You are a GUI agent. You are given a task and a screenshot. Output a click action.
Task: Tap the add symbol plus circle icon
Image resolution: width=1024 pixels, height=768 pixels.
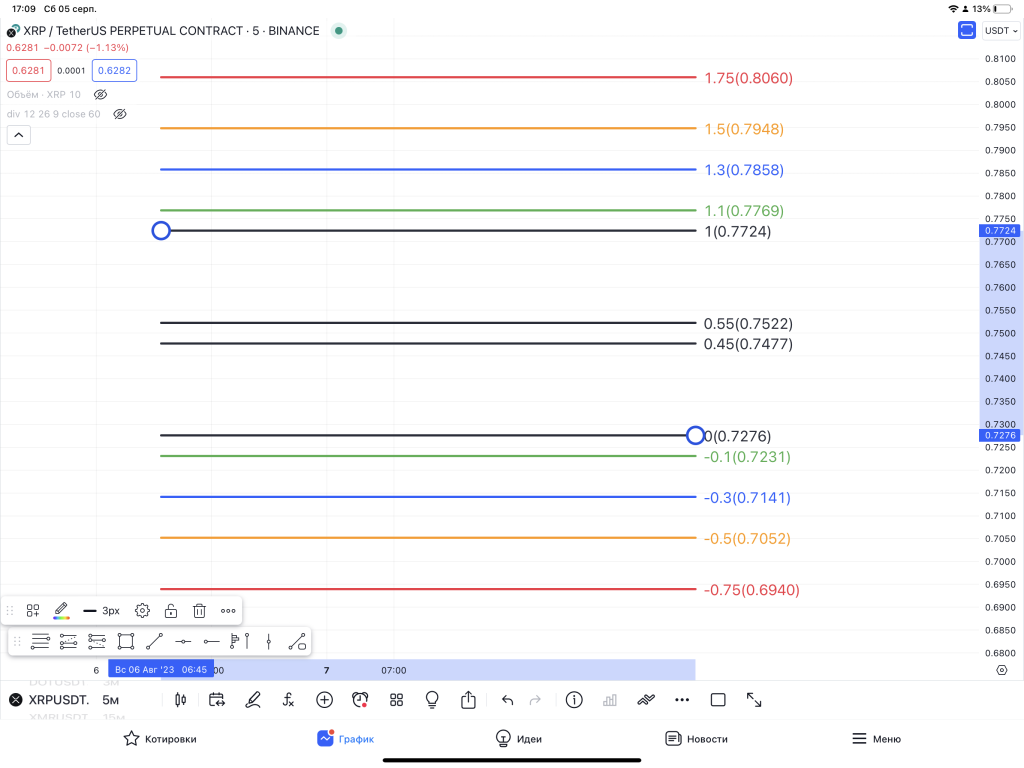(325, 700)
